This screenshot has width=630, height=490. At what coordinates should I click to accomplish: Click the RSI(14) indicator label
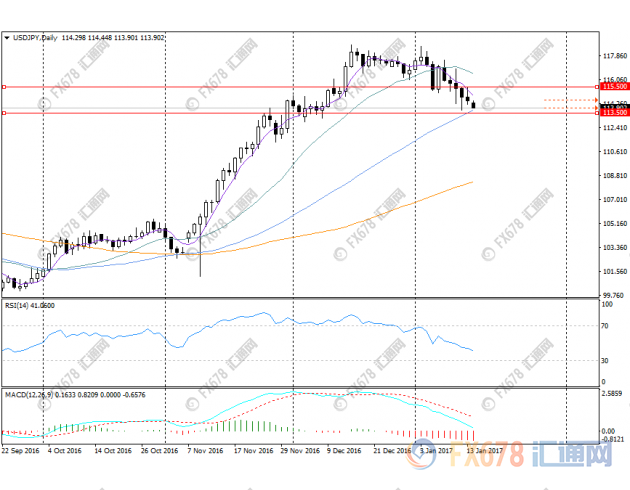tap(17, 305)
